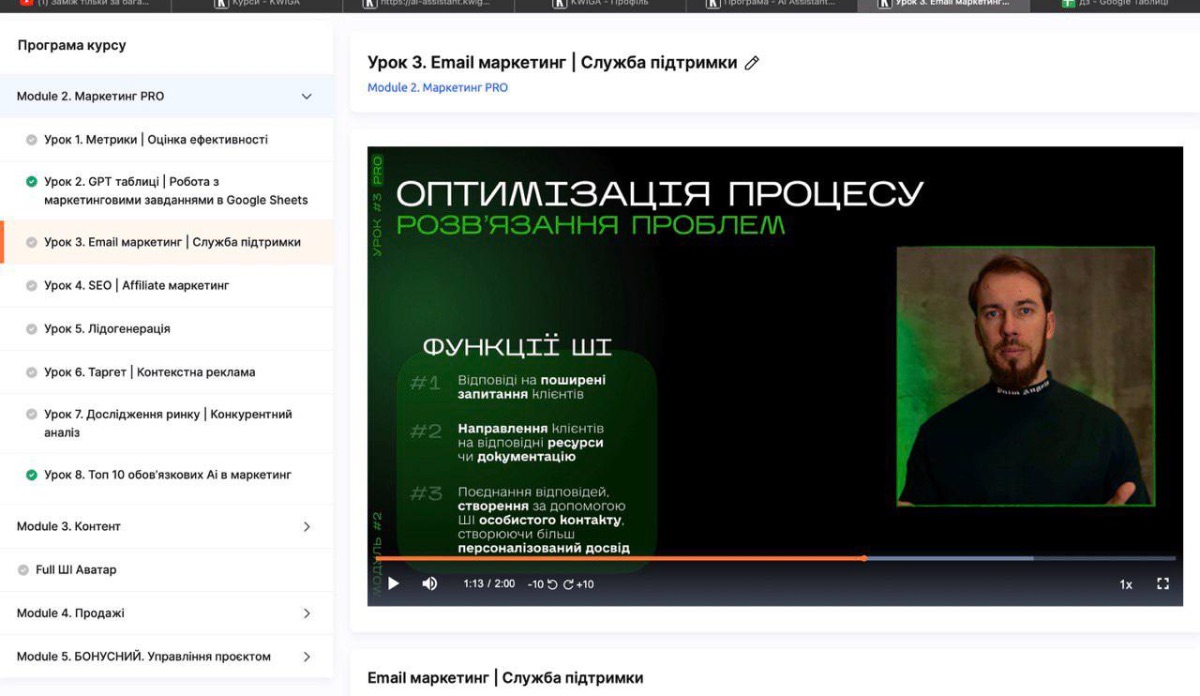Collapse Module 2. Маркетинг PRO section
The height and width of the screenshot is (696, 1200).
tap(306, 97)
